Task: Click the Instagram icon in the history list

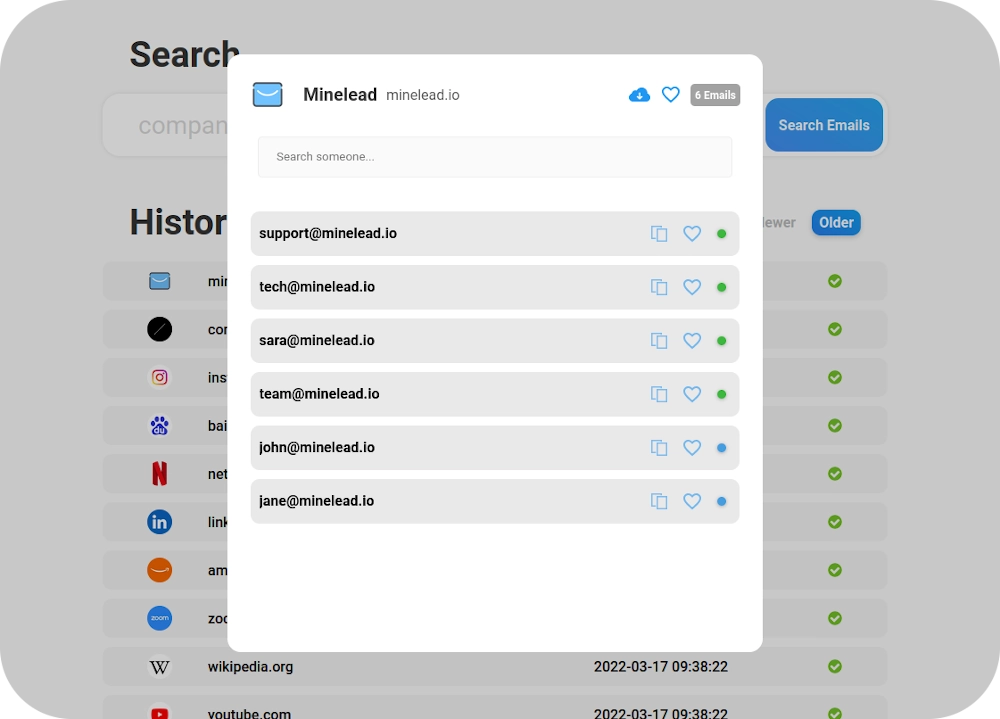Action: point(159,377)
